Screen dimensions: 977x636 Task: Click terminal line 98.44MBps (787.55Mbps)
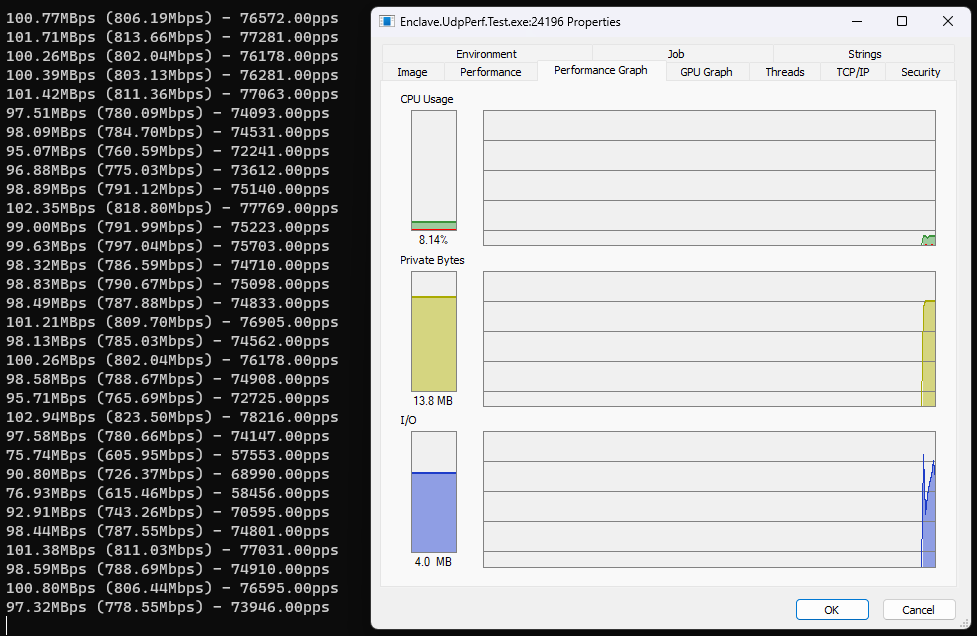pos(168,531)
